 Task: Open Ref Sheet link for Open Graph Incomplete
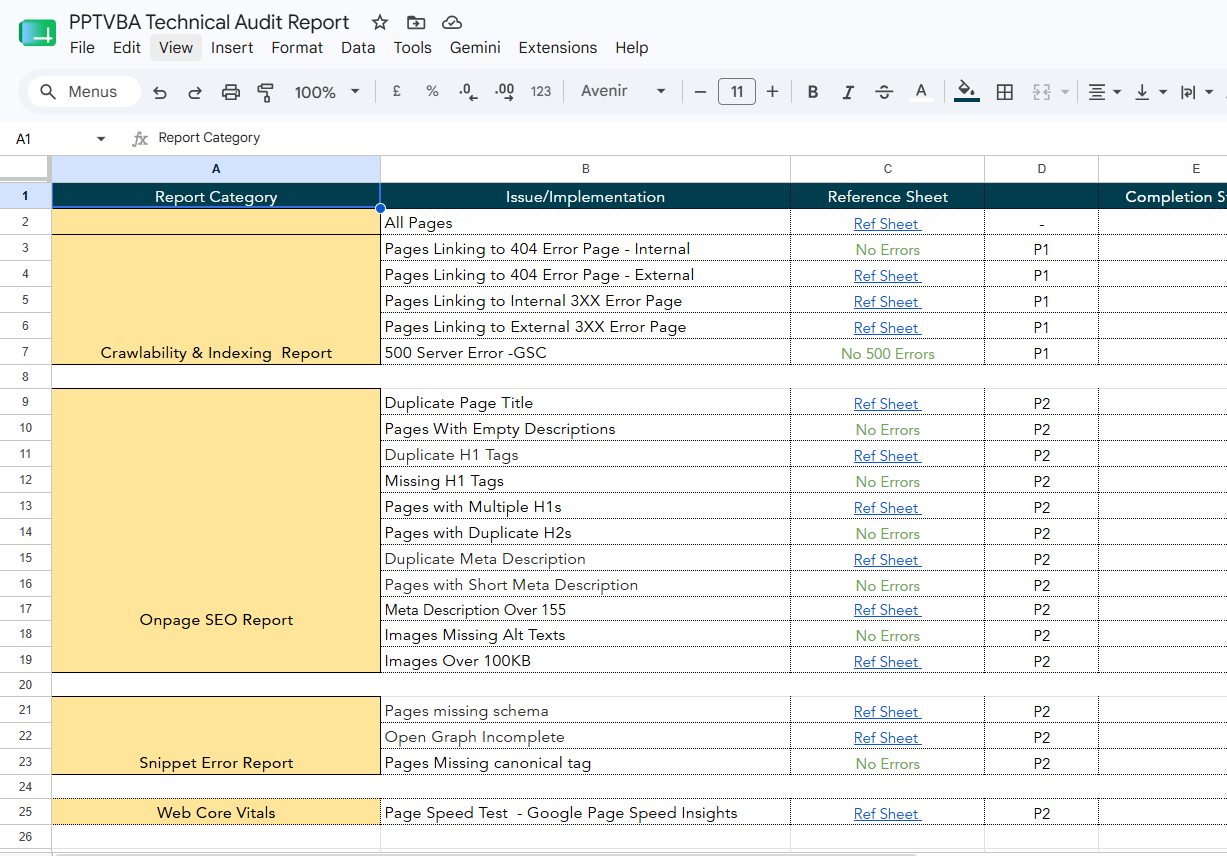[x=887, y=738]
